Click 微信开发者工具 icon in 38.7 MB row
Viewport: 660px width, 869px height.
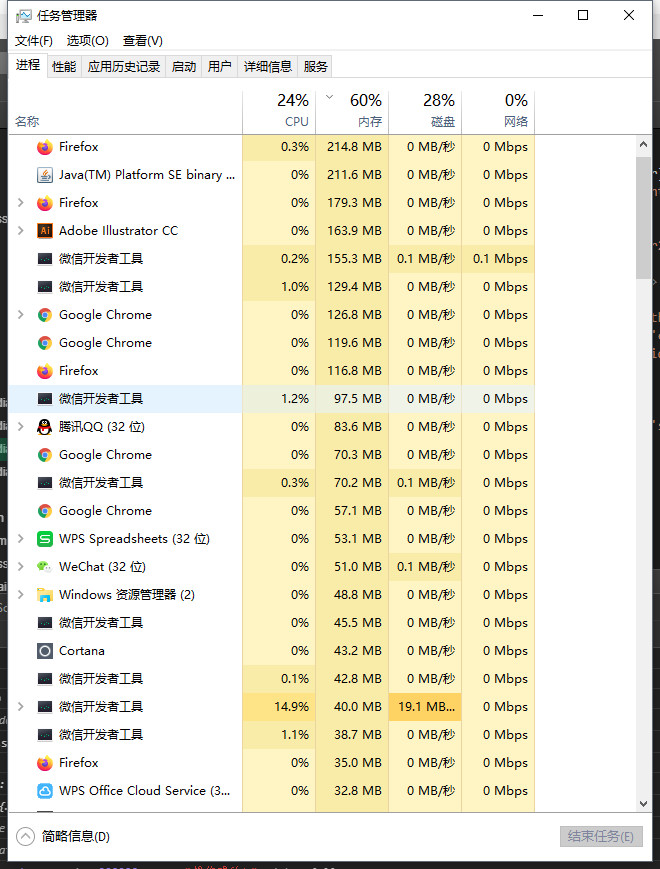pyautogui.click(x=45, y=735)
